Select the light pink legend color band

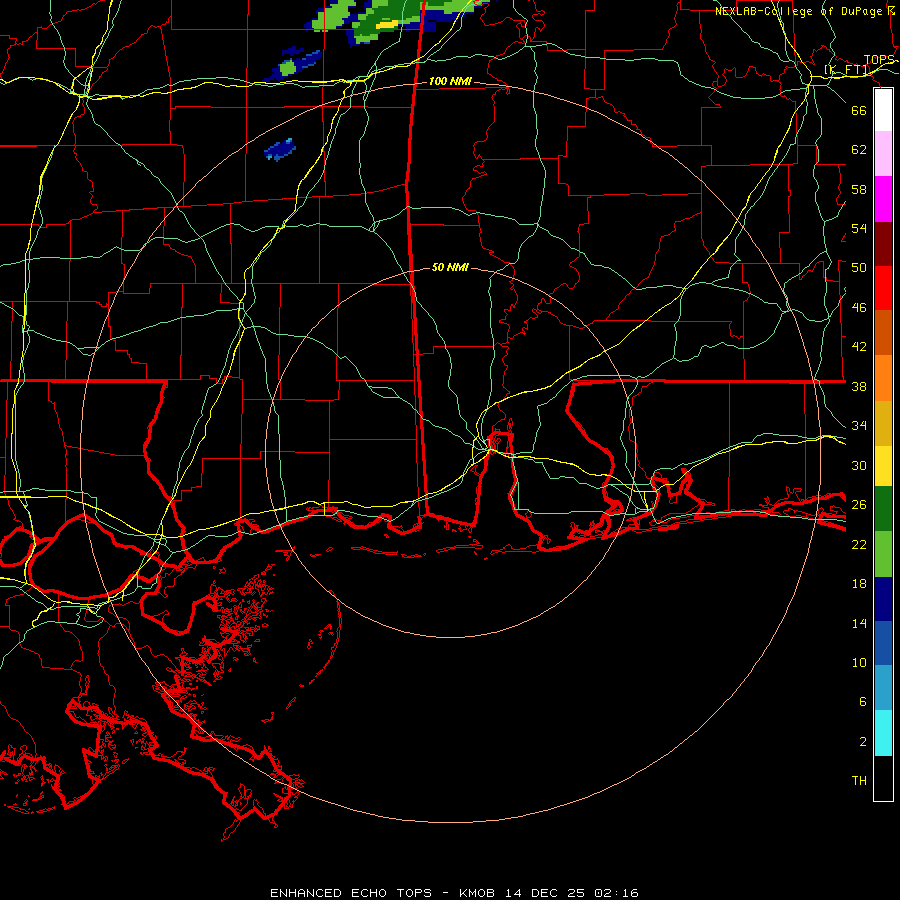883,154
